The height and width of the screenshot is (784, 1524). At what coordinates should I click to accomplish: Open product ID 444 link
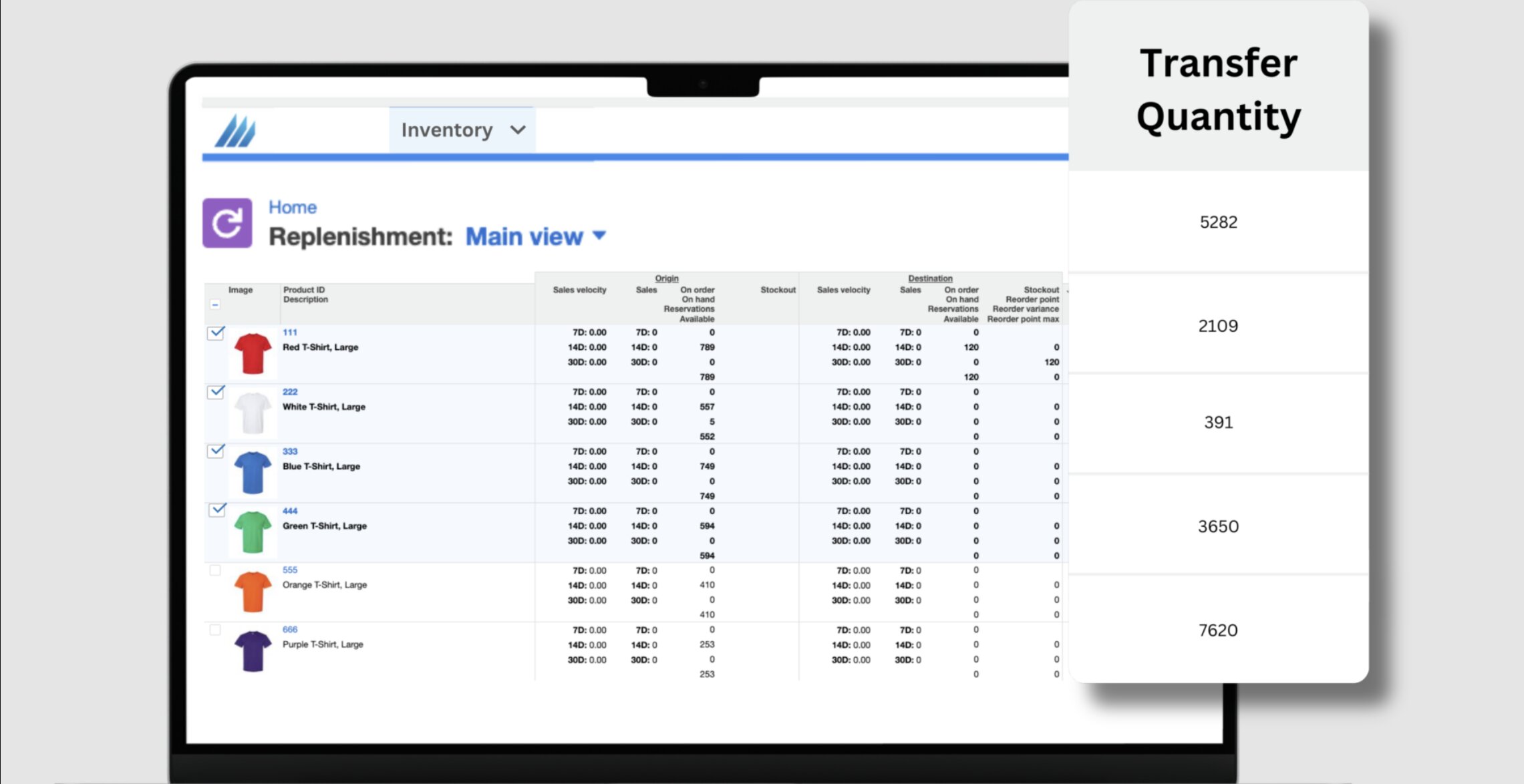(290, 511)
